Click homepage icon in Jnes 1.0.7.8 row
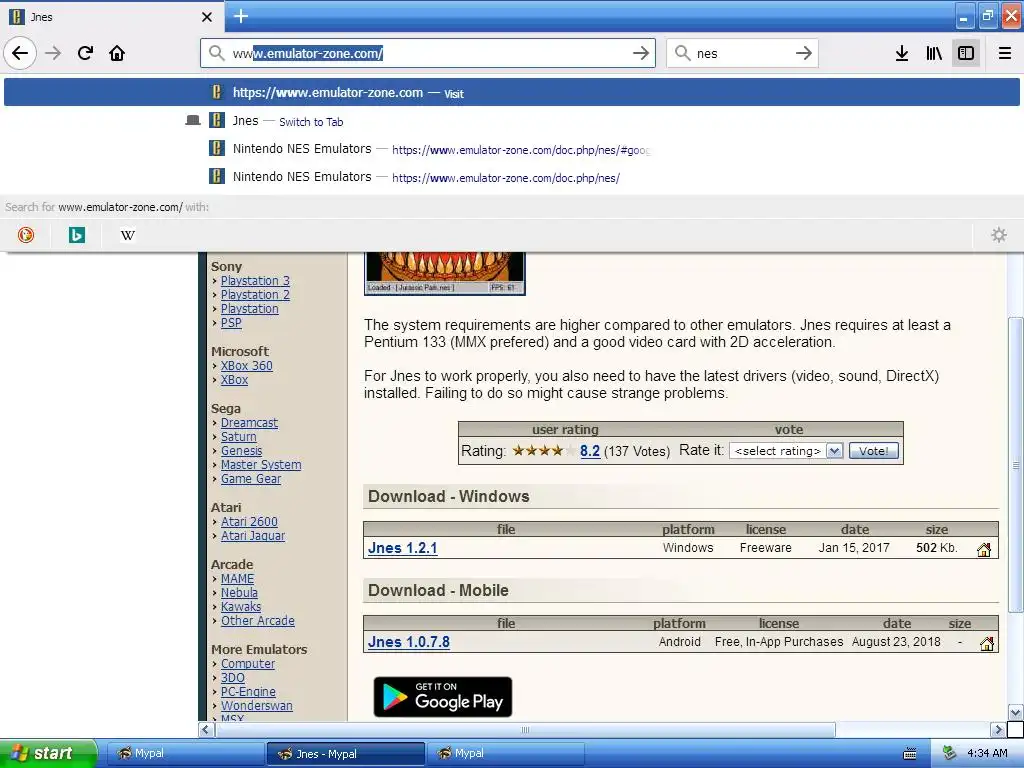Image resolution: width=1024 pixels, height=768 pixels. tap(987, 644)
